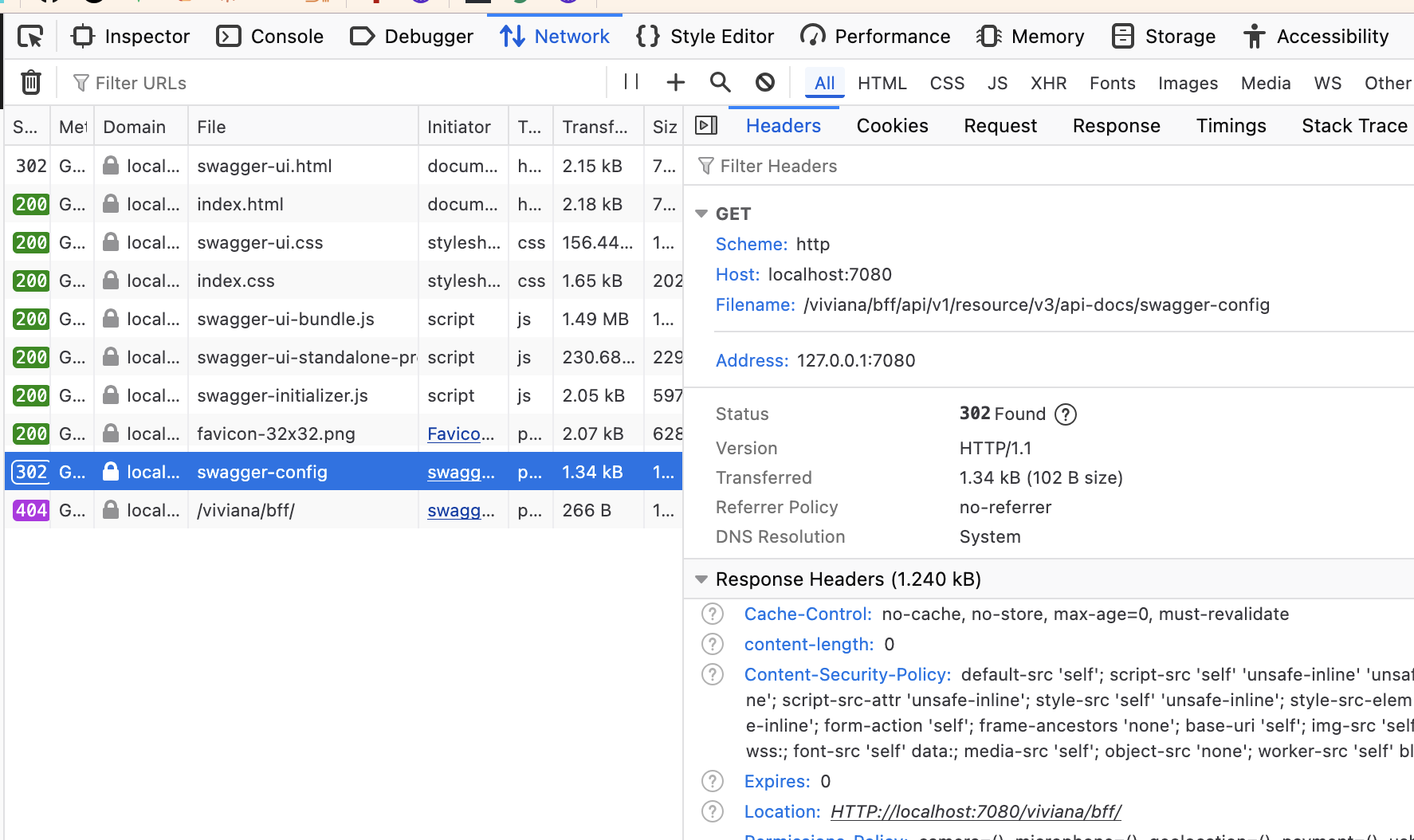Collapse the Response Headers section
The width and height of the screenshot is (1414, 840).
click(701, 579)
